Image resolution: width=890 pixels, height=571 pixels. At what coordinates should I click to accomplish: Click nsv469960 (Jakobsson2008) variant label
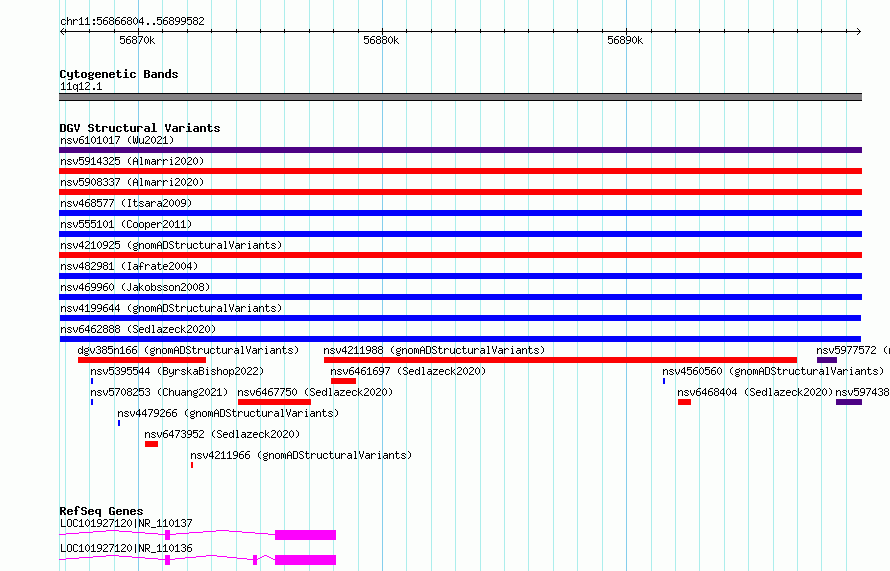click(135, 287)
